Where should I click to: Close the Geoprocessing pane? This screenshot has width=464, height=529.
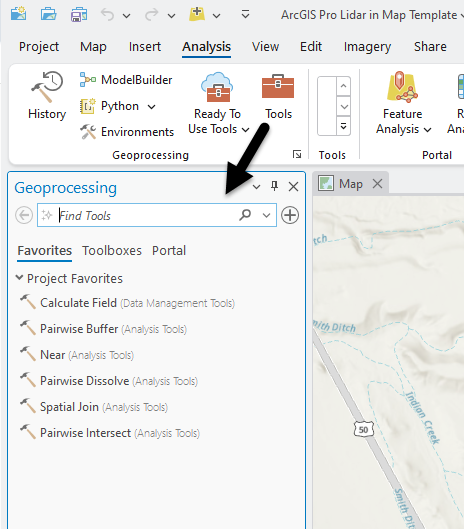click(294, 186)
